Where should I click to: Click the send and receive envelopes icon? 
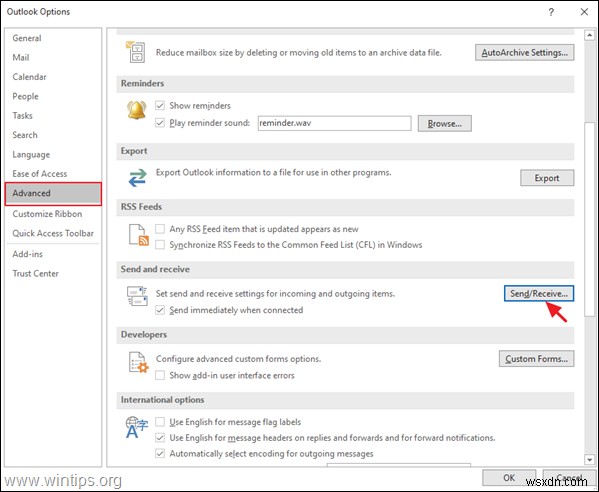pos(137,296)
